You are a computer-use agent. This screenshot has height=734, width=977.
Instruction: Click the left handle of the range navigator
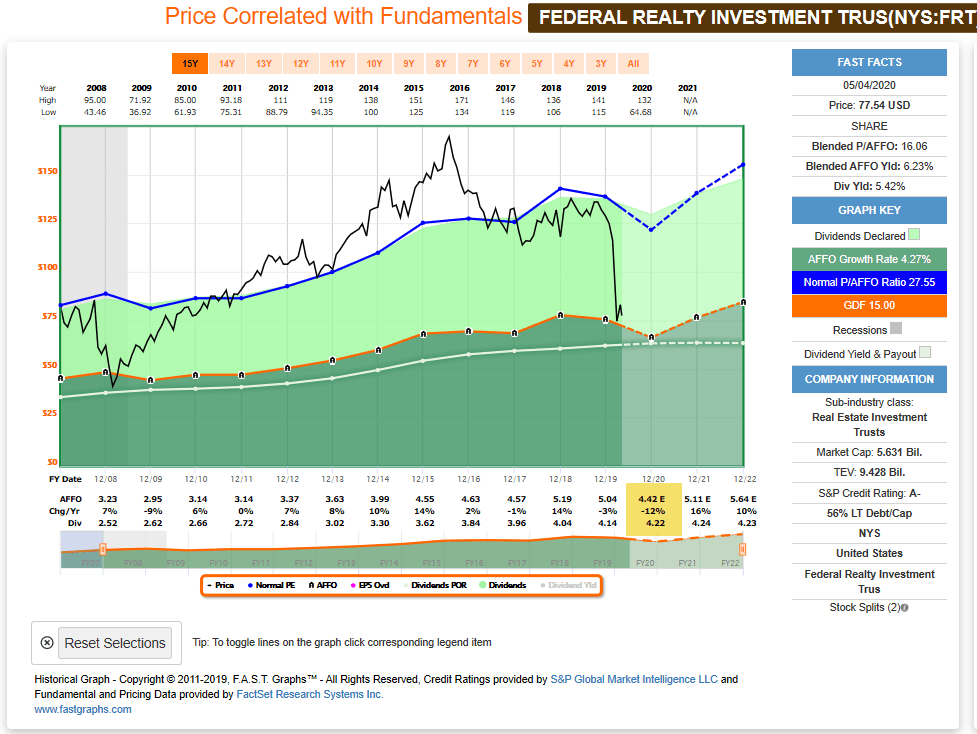[x=103, y=549]
